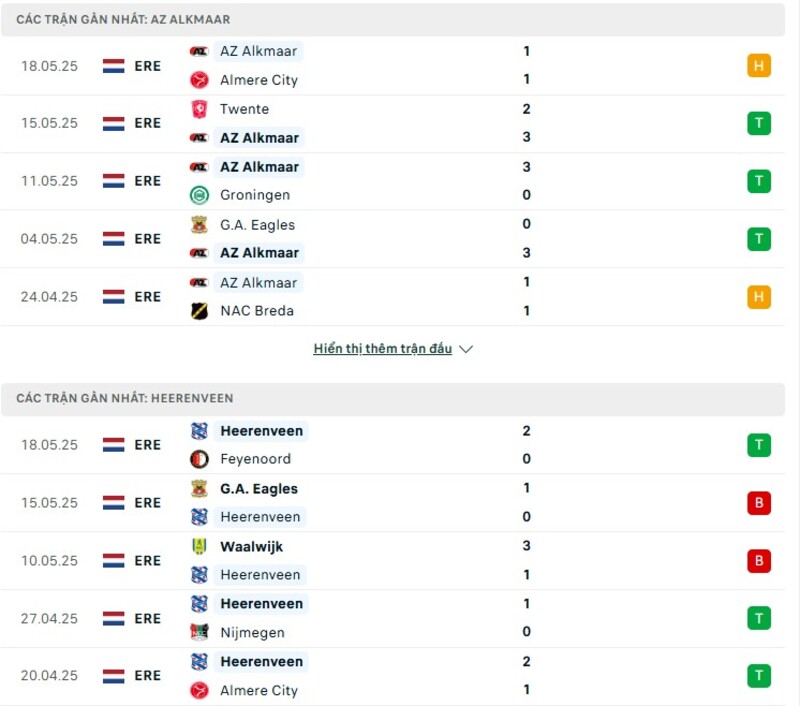Click the Dutch flag beside 18.05.25
Image resolution: width=800 pixels, height=706 pixels.
[x=113, y=65]
